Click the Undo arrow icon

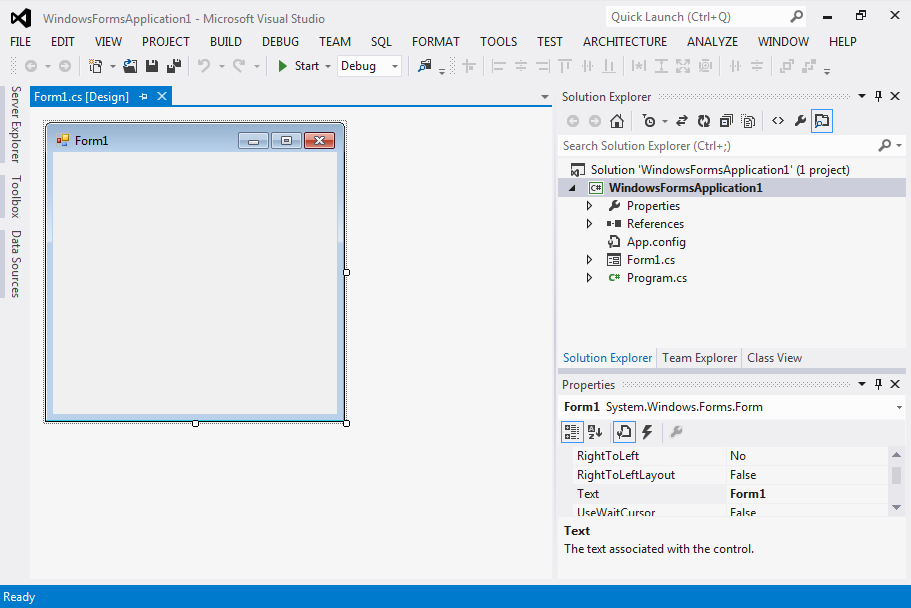(204, 66)
